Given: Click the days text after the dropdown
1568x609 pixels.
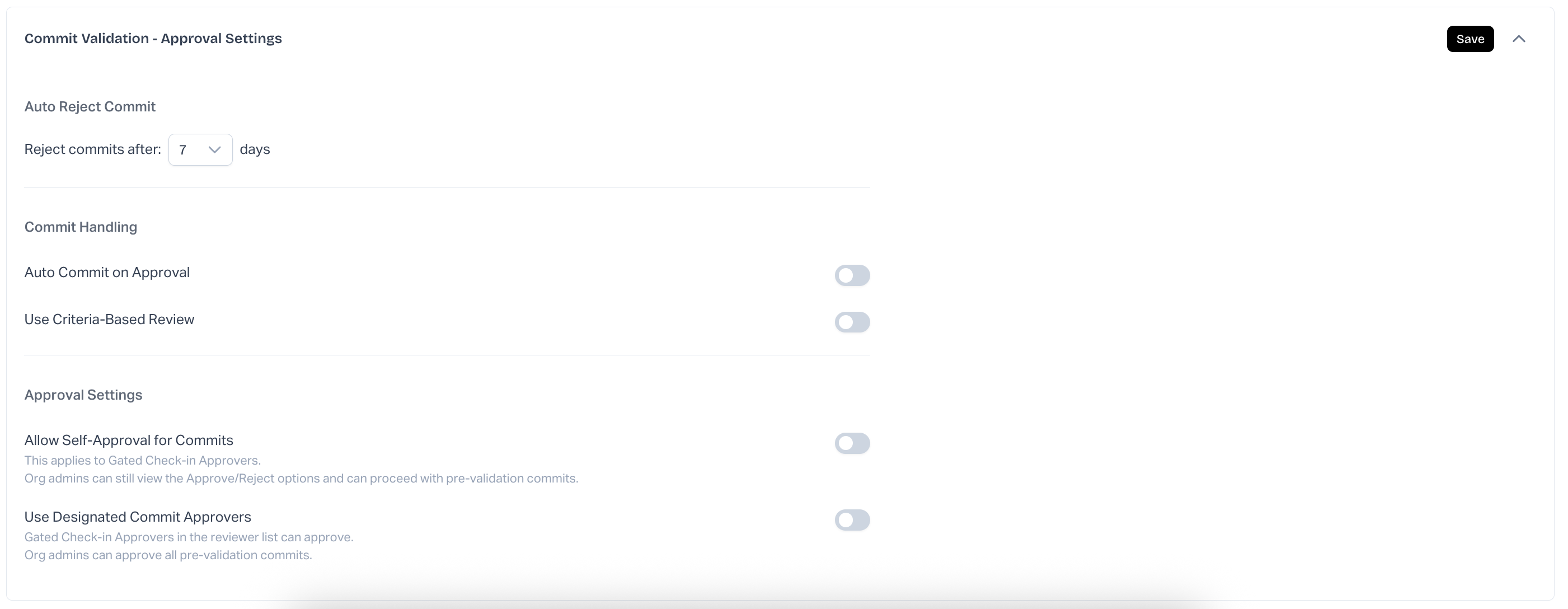Looking at the screenshot, I should [255, 149].
